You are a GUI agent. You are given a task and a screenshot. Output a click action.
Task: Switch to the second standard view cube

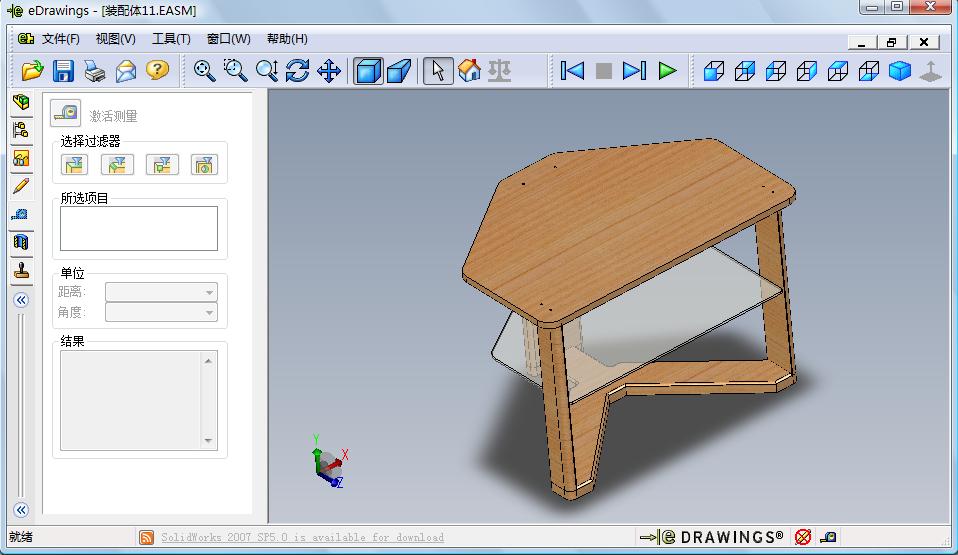(745, 71)
